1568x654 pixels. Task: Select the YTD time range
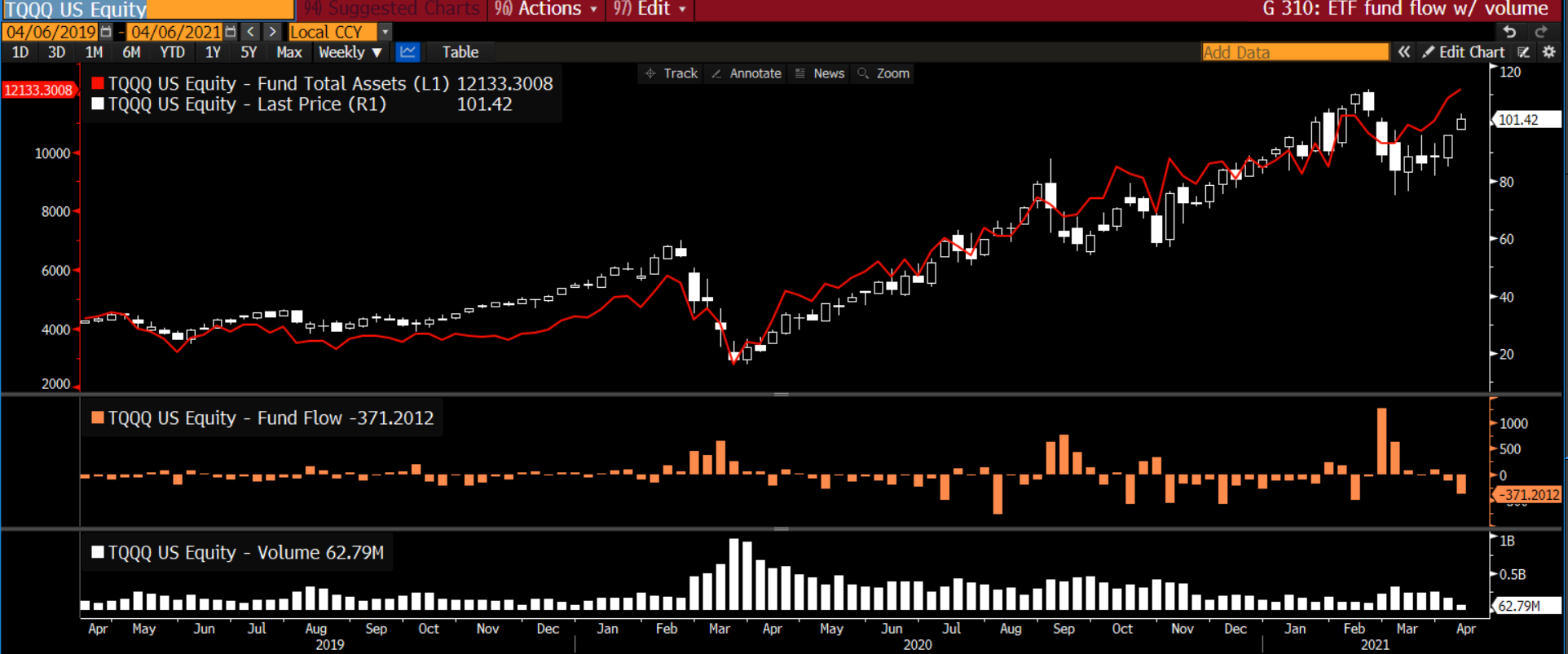tap(172, 52)
